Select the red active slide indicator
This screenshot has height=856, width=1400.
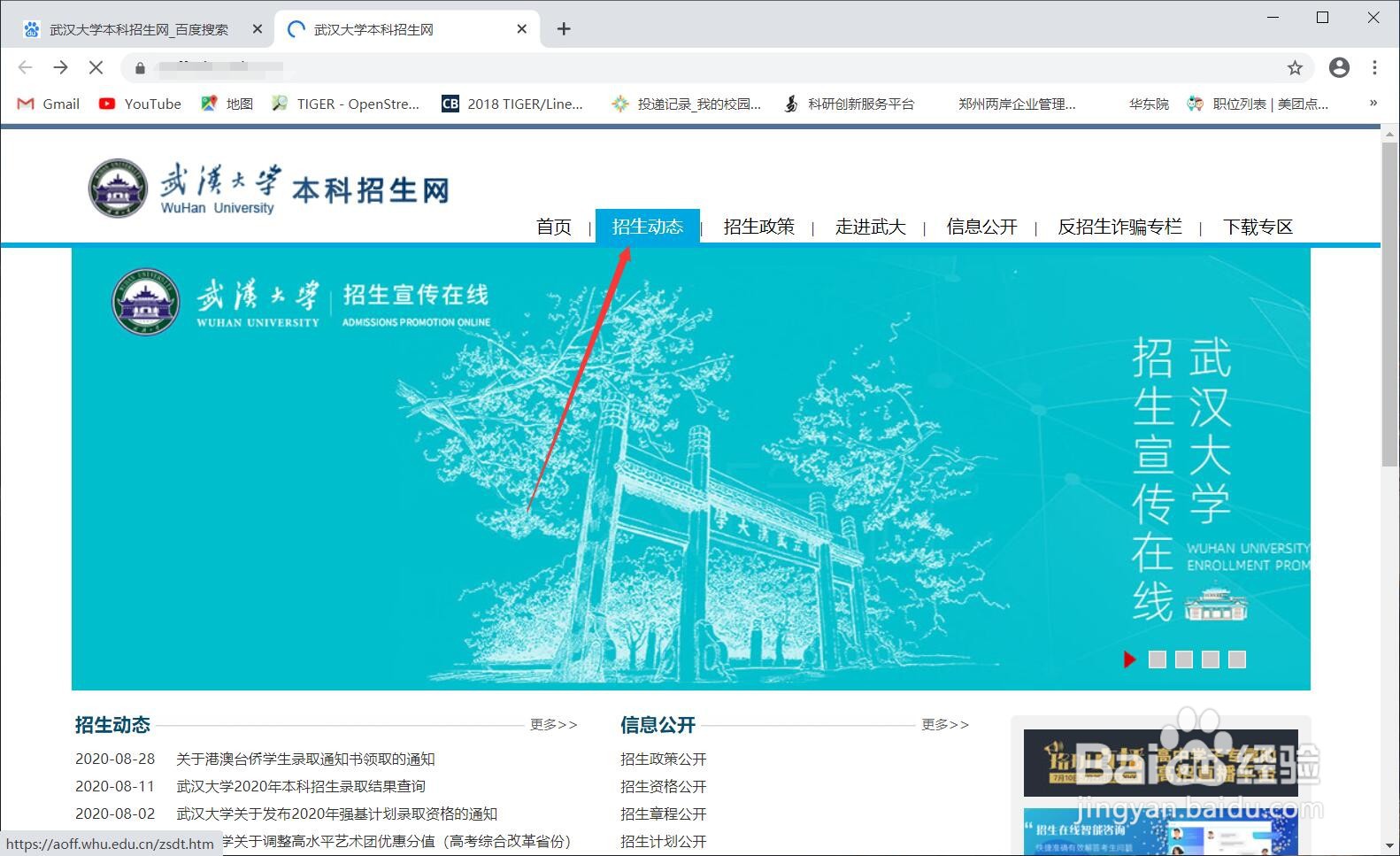(x=1130, y=659)
